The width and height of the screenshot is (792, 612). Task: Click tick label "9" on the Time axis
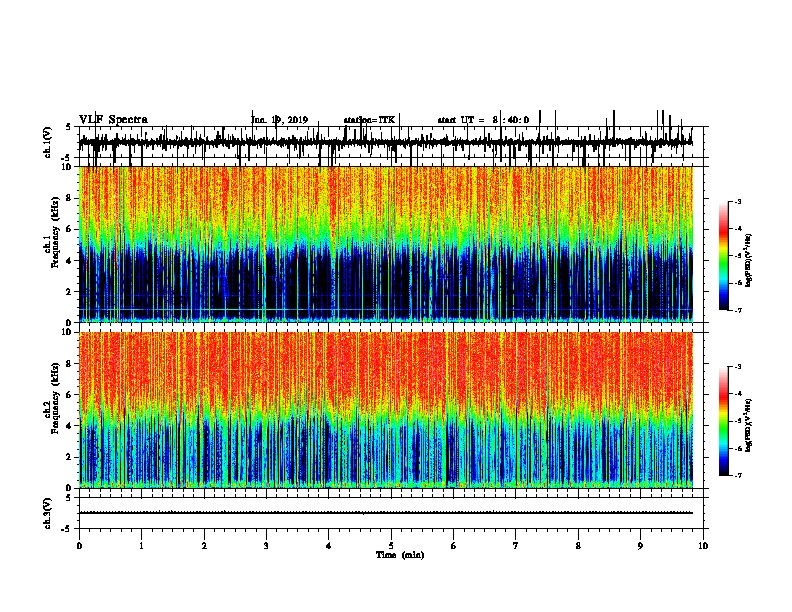[640, 546]
